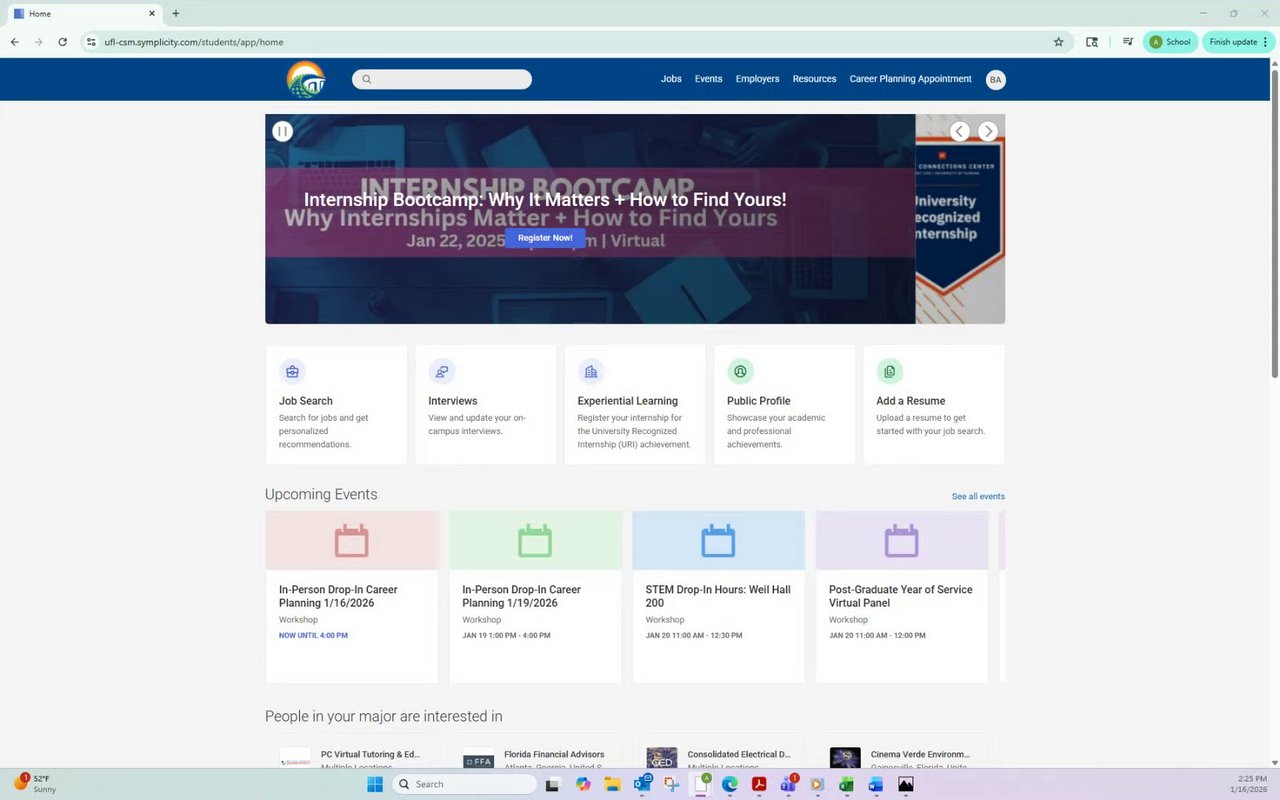The image size is (1280, 800).
Task: Open Career Planning Appointment menu item
Action: (x=910, y=79)
